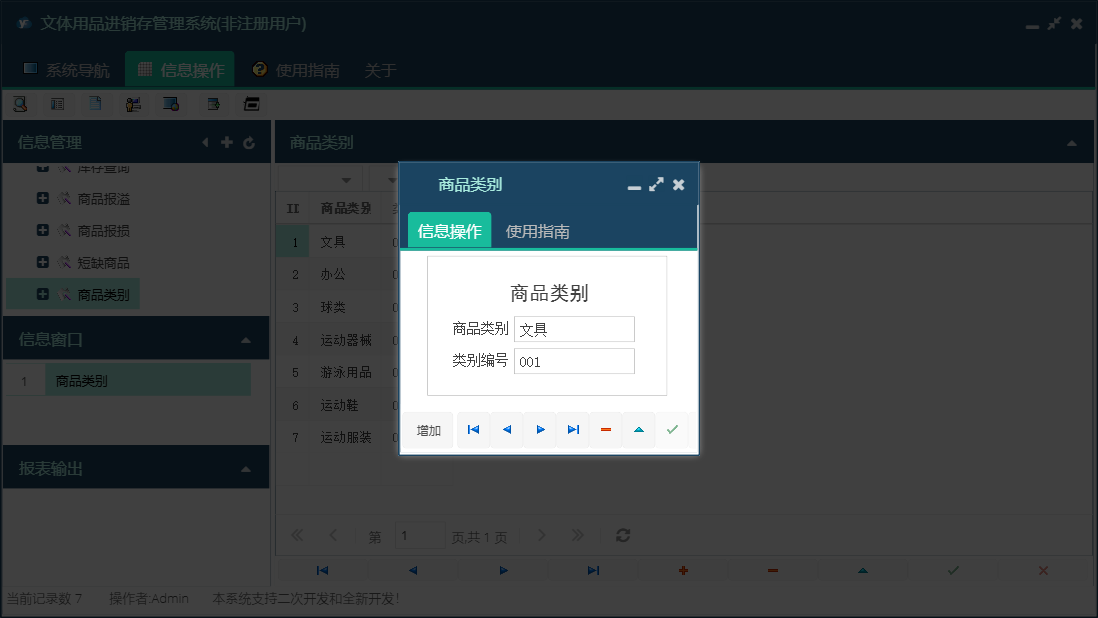The width and height of the screenshot is (1098, 618).
Task: Click the 增加 button in the dialog
Action: (428, 429)
